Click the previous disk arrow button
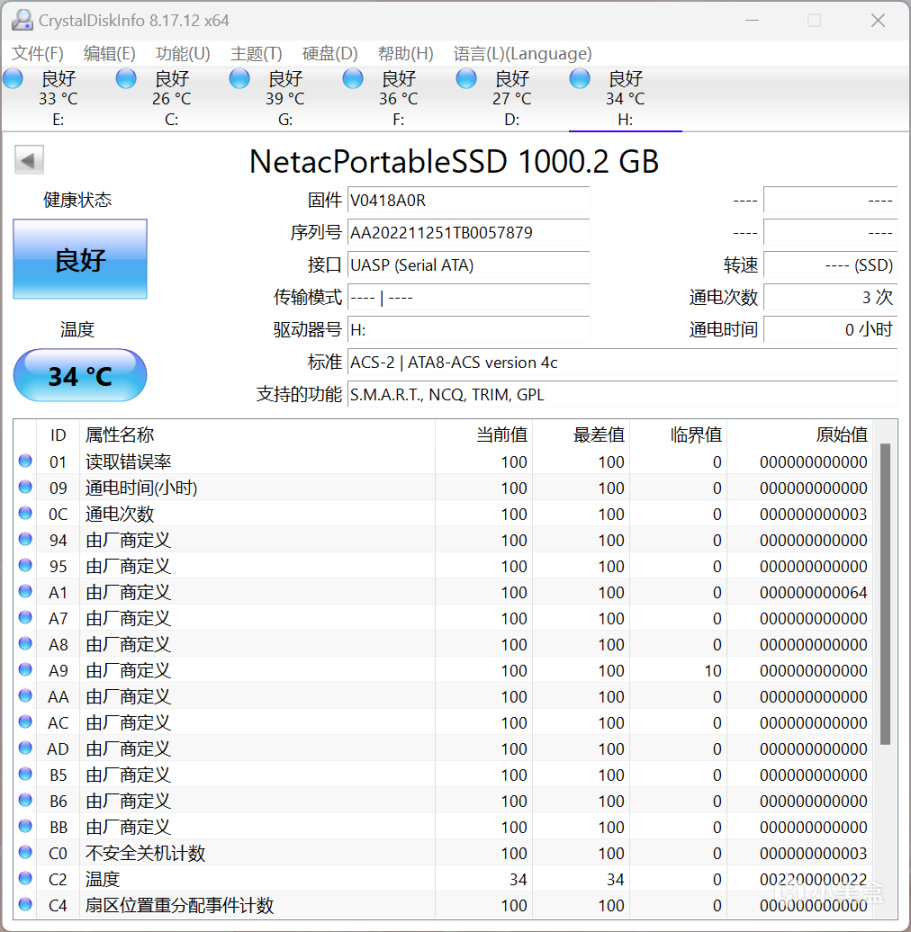Viewport: 911px width, 932px height. pyautogui.click(x=29, y=160)
